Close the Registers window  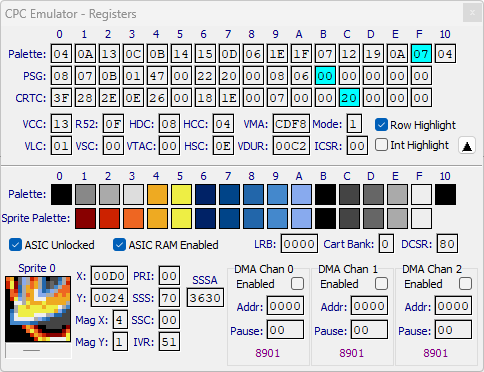pos(472,13)
